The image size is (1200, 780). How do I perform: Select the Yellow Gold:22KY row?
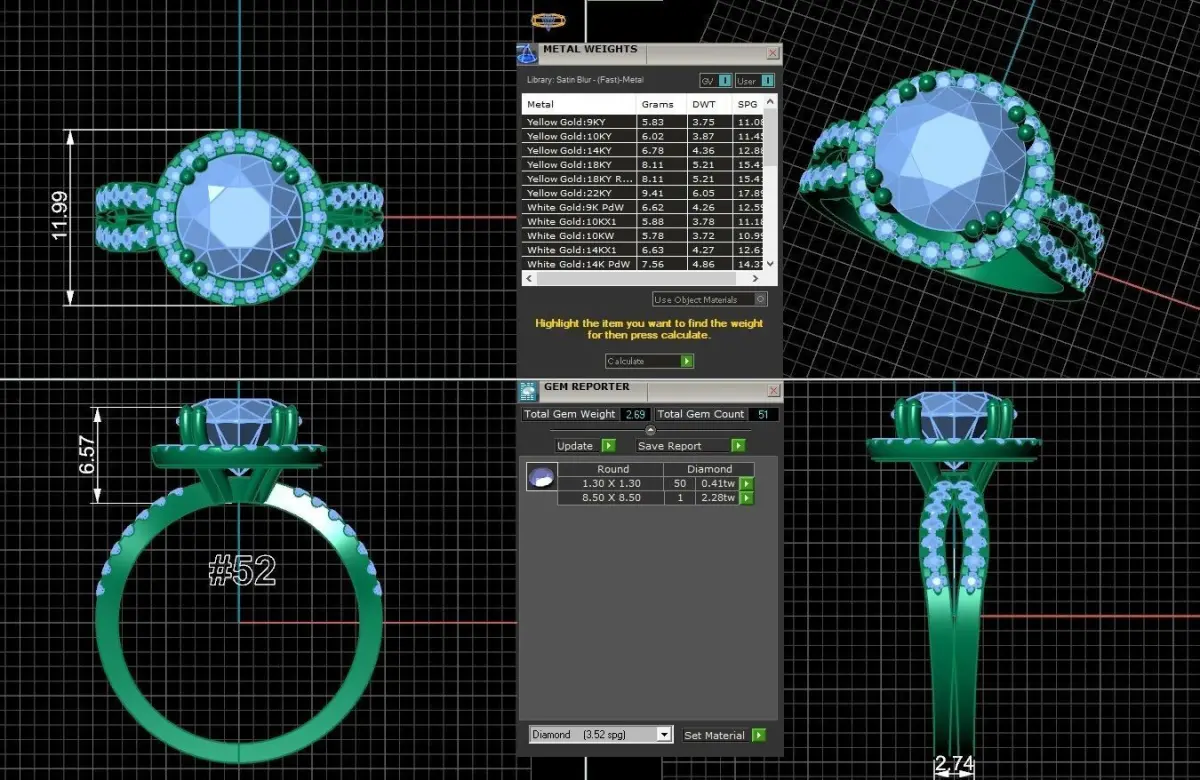[x=643, y=193]
